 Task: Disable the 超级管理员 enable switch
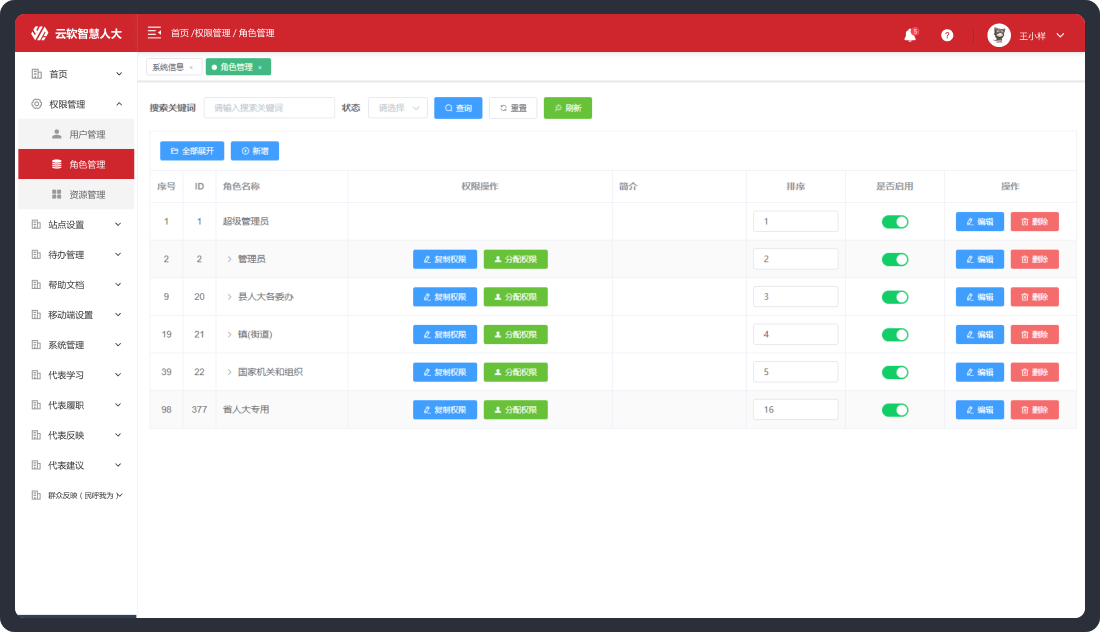pyautogui.click(x=895, y=221)
